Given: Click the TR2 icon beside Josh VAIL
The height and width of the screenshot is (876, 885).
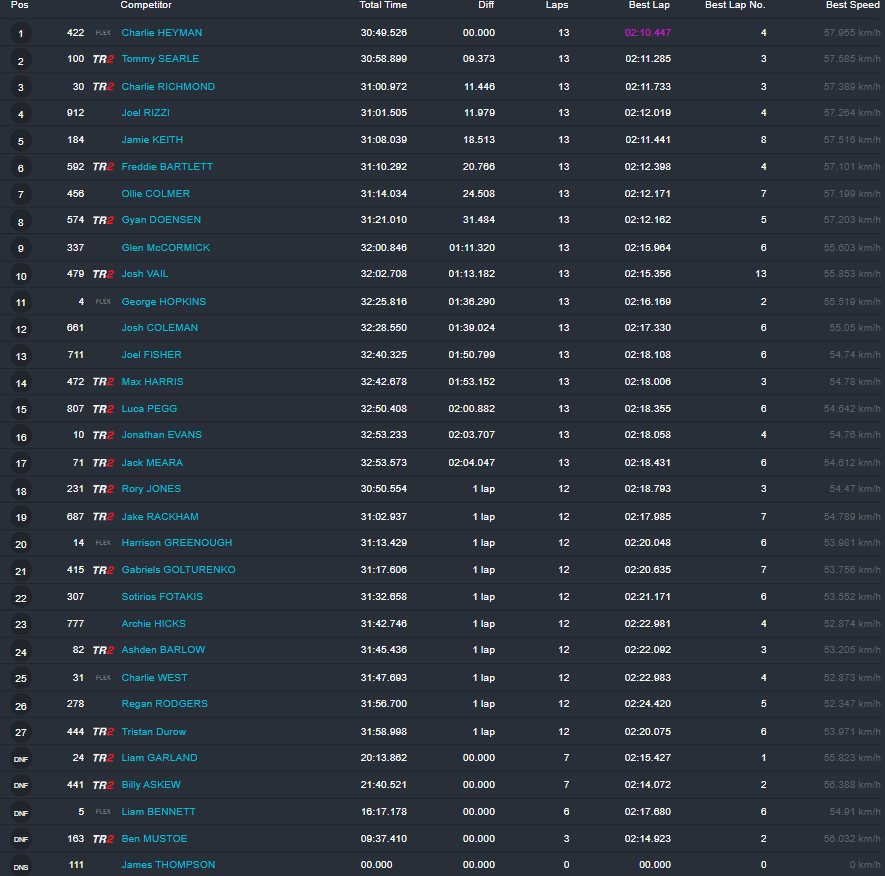Looking at the screenshot, I should tap(103, 274).
